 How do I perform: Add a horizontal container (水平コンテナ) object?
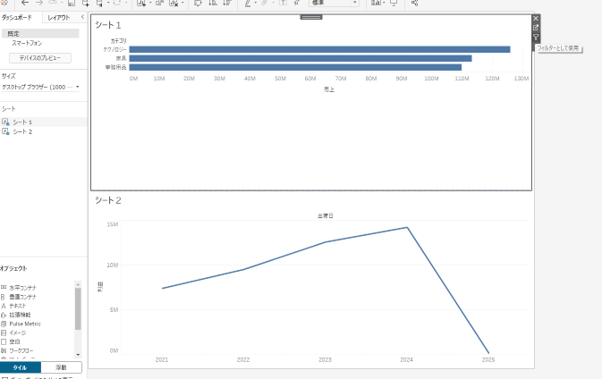pyautogui.click(x=18, y=288)
